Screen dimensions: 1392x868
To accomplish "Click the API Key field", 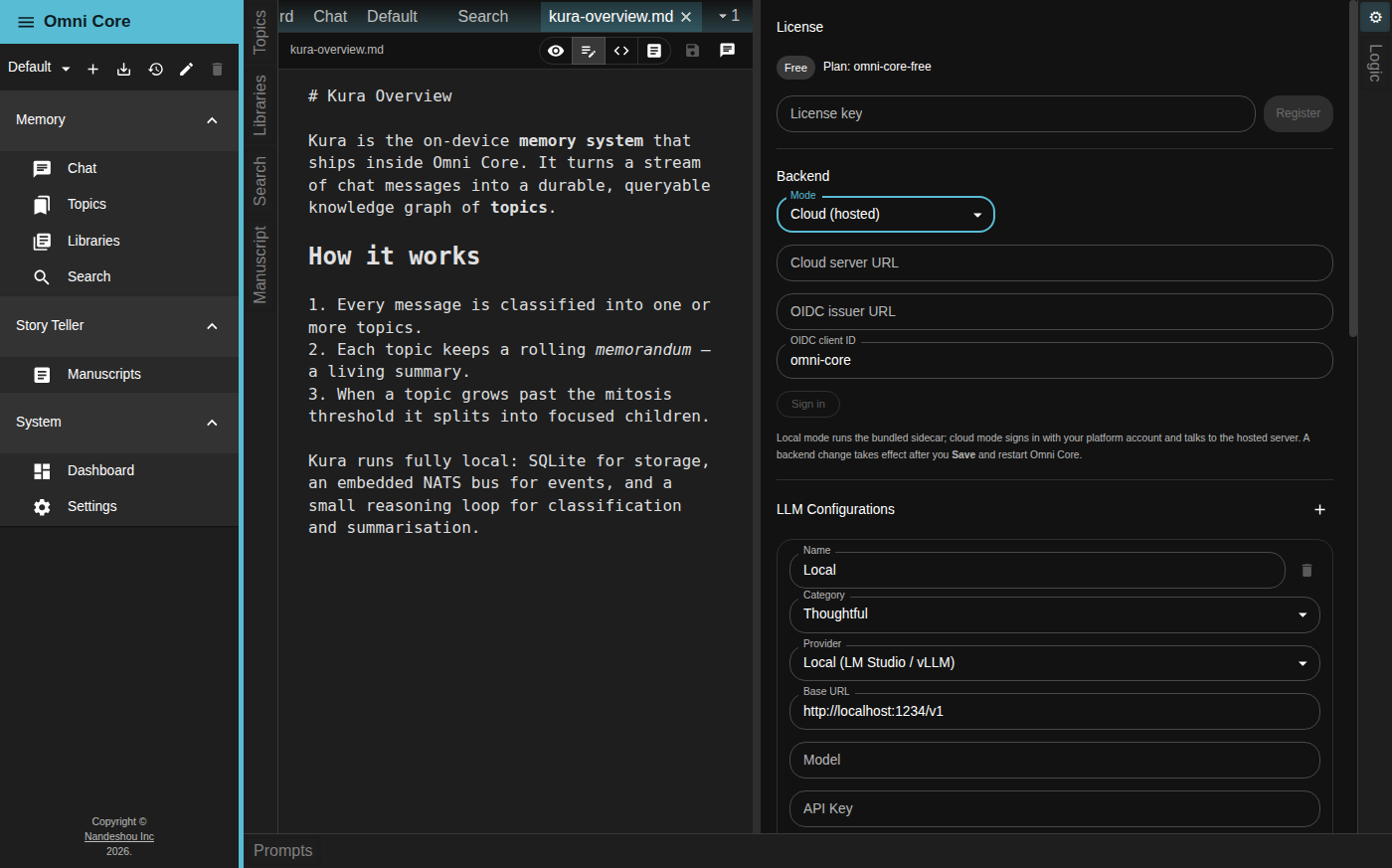I will (1054, 809).
